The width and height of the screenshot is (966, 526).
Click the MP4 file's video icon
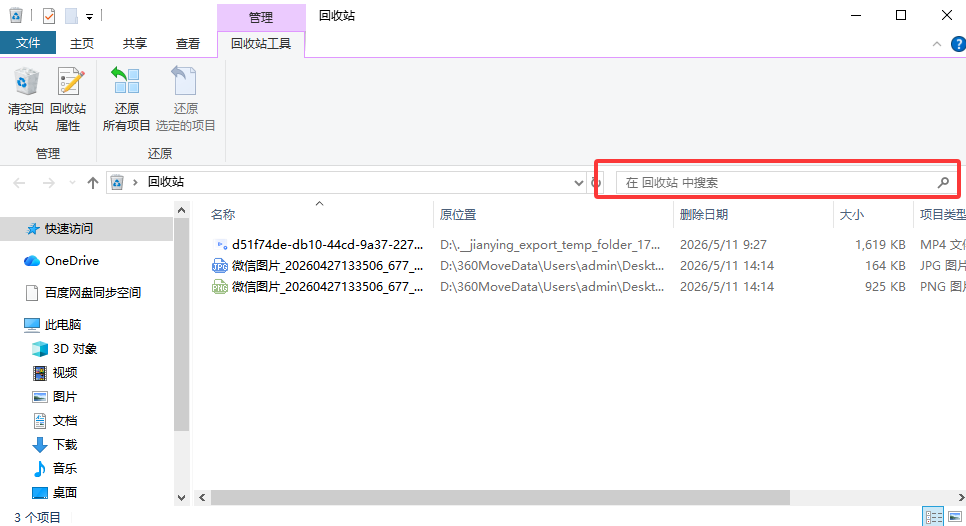click(x=220, y=245)
